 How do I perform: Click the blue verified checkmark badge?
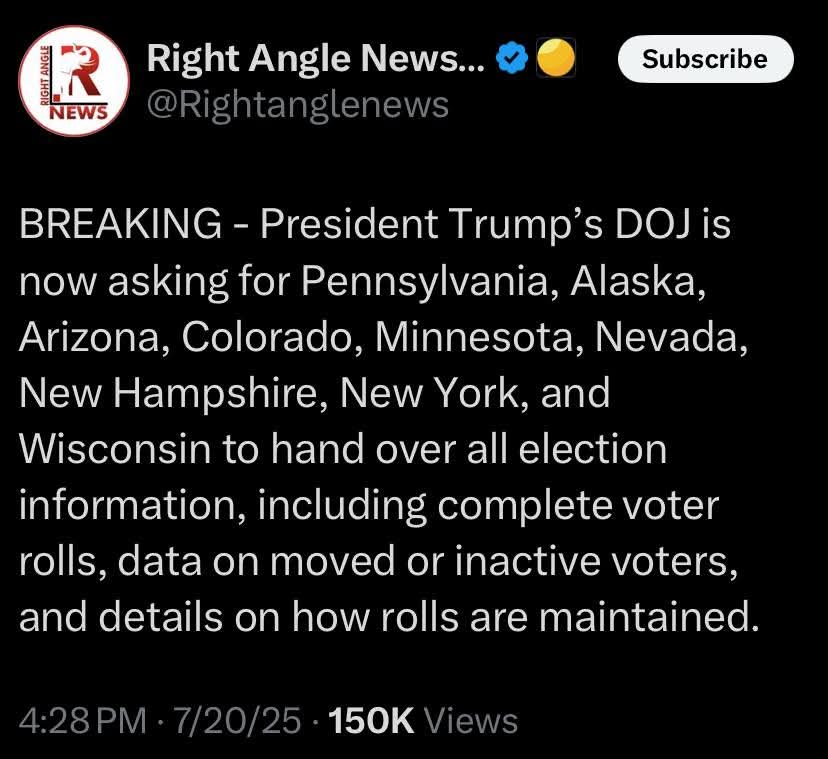click(512, 61)
